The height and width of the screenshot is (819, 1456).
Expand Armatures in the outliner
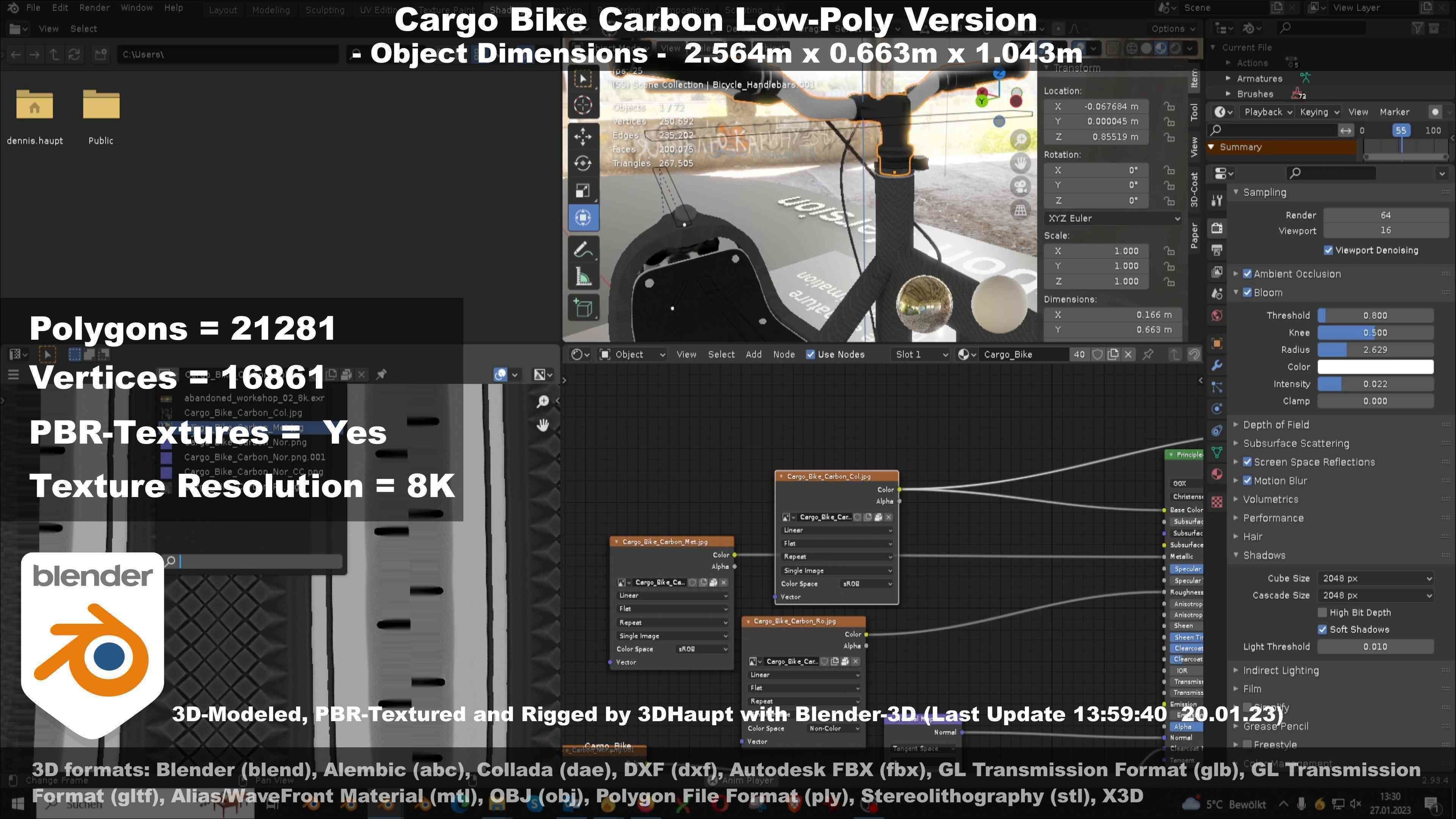click(x=1228, y=78)
